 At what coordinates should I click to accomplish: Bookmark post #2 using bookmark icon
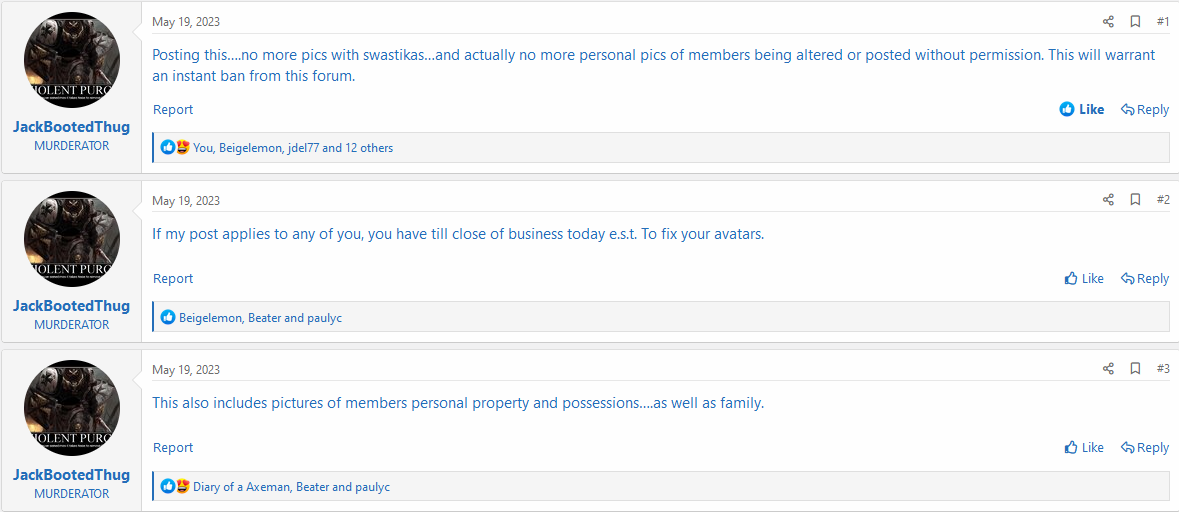pyautogui.click(x=1135, y=199)
